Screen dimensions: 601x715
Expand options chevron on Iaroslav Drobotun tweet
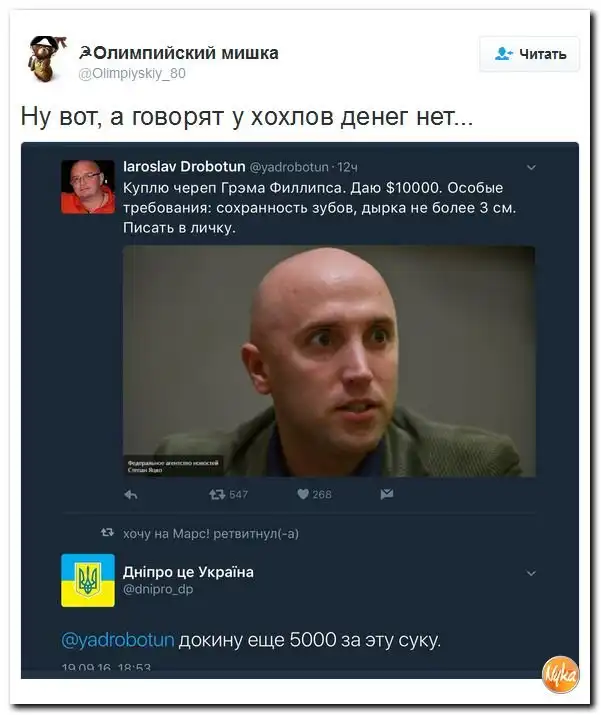pyautogui.click(x=531, y=168)
